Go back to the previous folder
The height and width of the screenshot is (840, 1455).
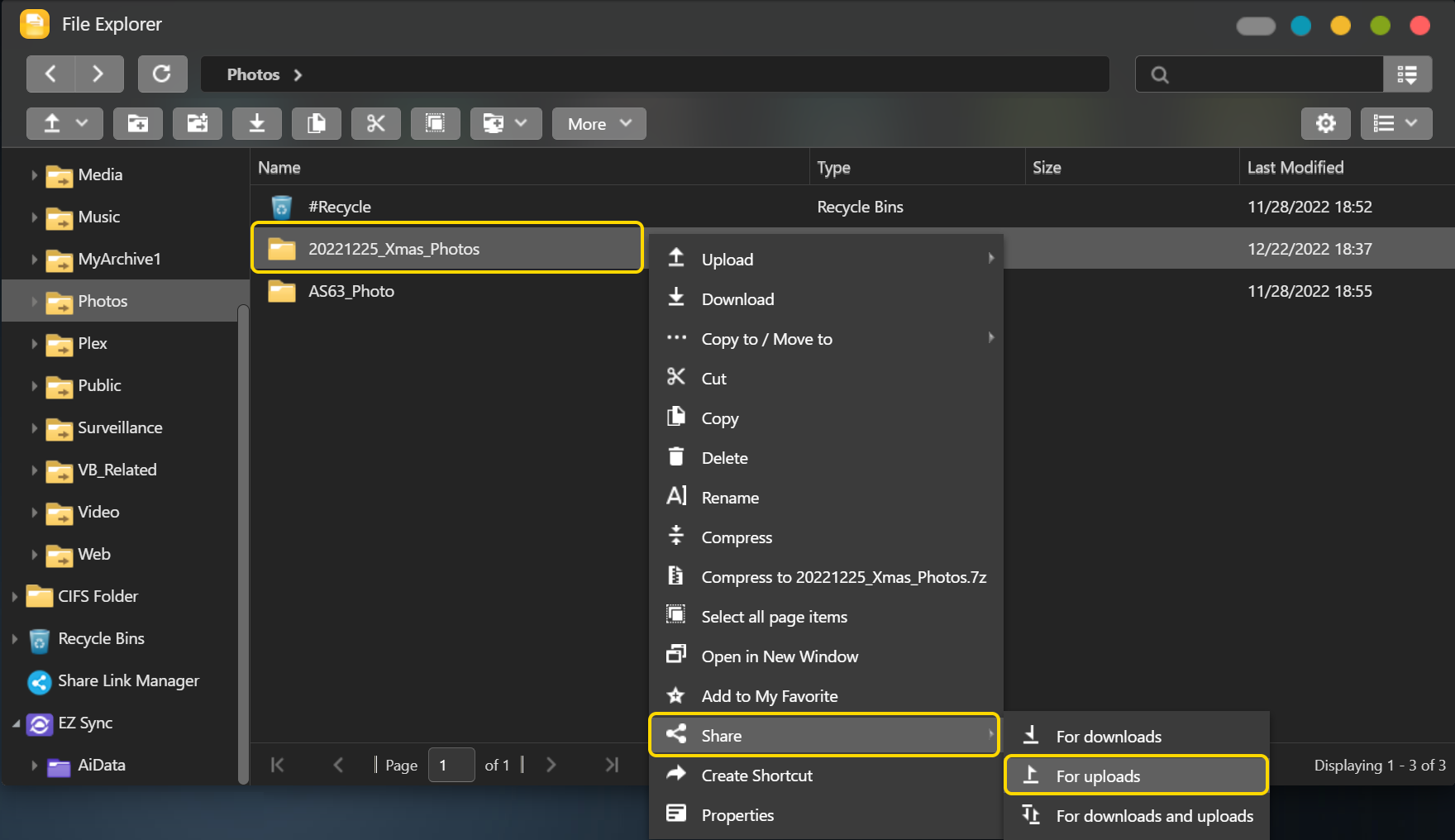50,74
